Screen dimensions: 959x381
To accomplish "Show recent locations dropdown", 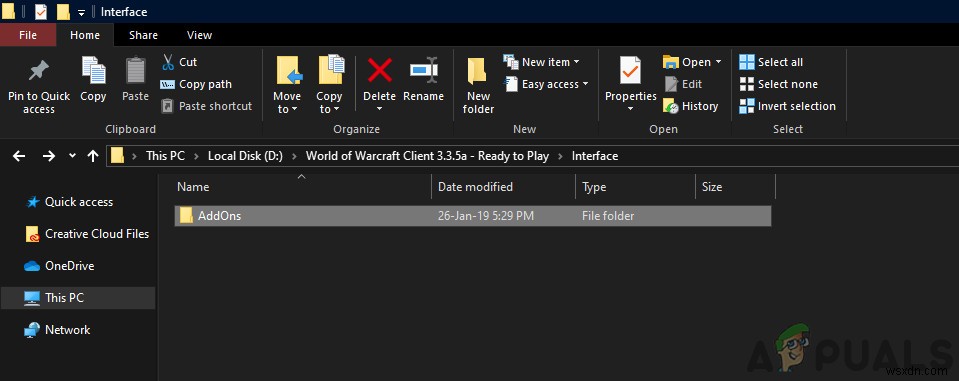I will (72, 156).
